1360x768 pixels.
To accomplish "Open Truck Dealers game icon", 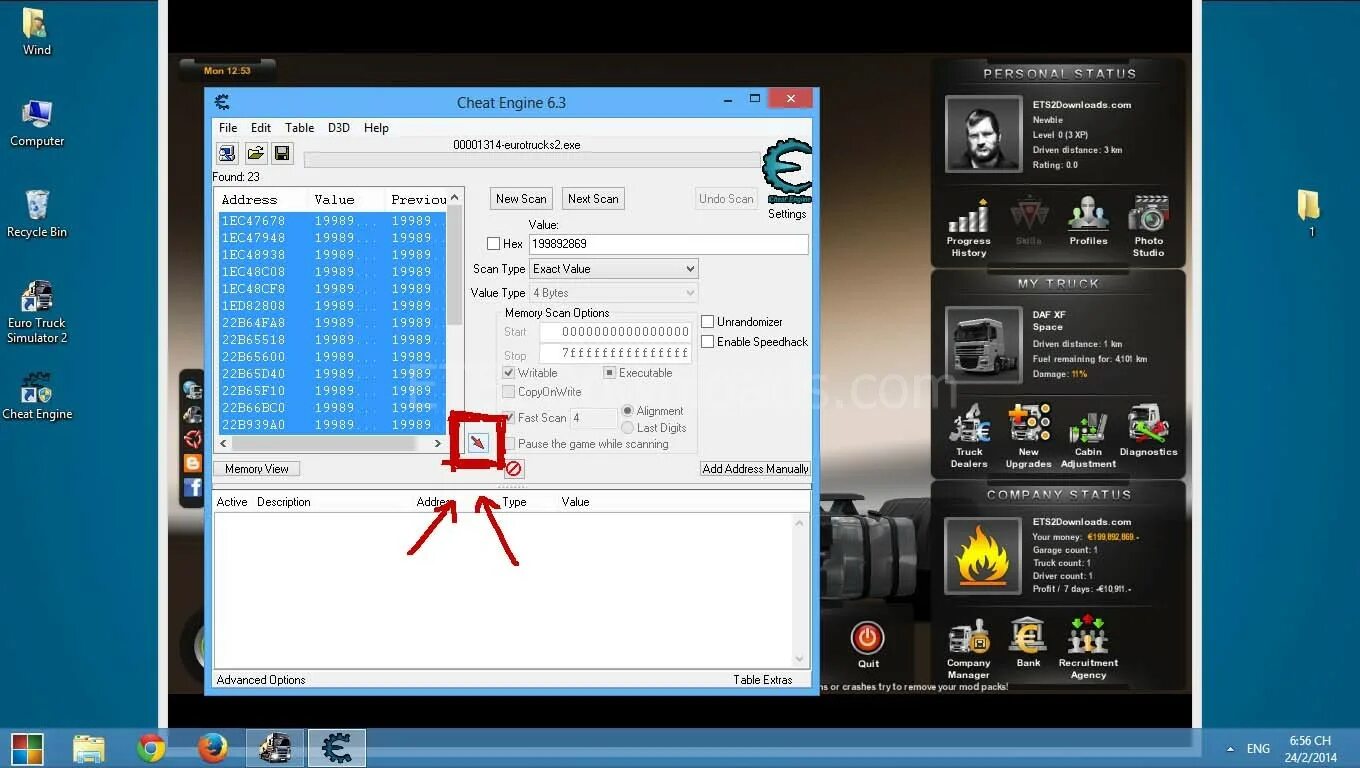I will point(969,436).
